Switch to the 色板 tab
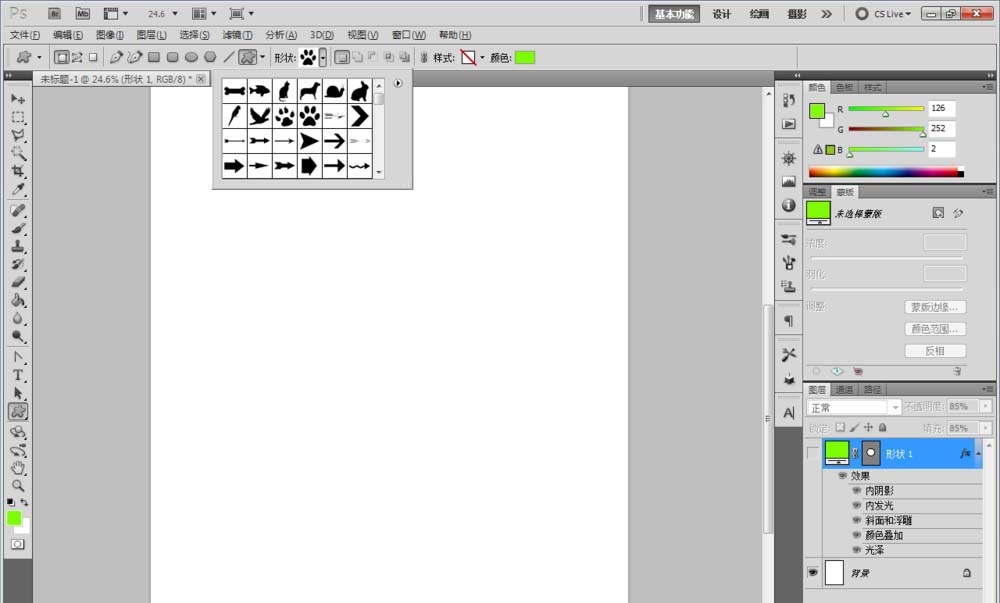 point(844,87)
